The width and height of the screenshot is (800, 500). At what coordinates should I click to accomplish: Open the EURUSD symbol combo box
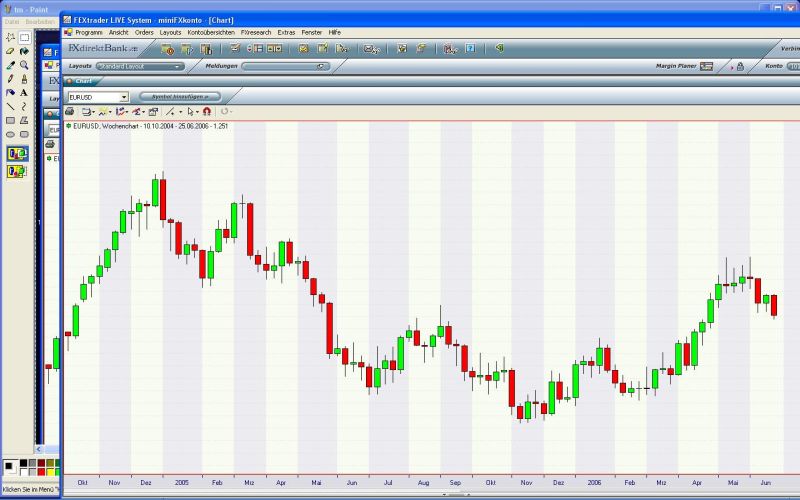coord(98,97)
